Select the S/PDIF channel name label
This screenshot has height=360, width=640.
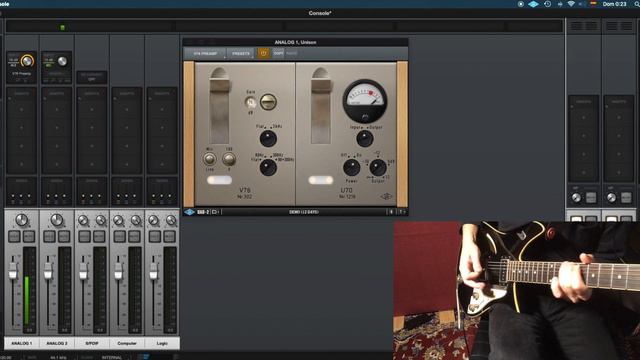(92, 343)
